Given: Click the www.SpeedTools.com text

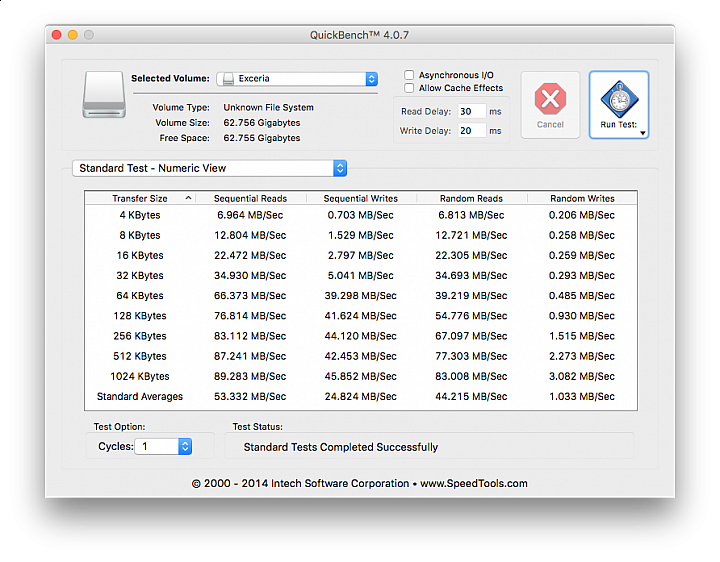Looking at the screenshot, I should pos(474,483).
